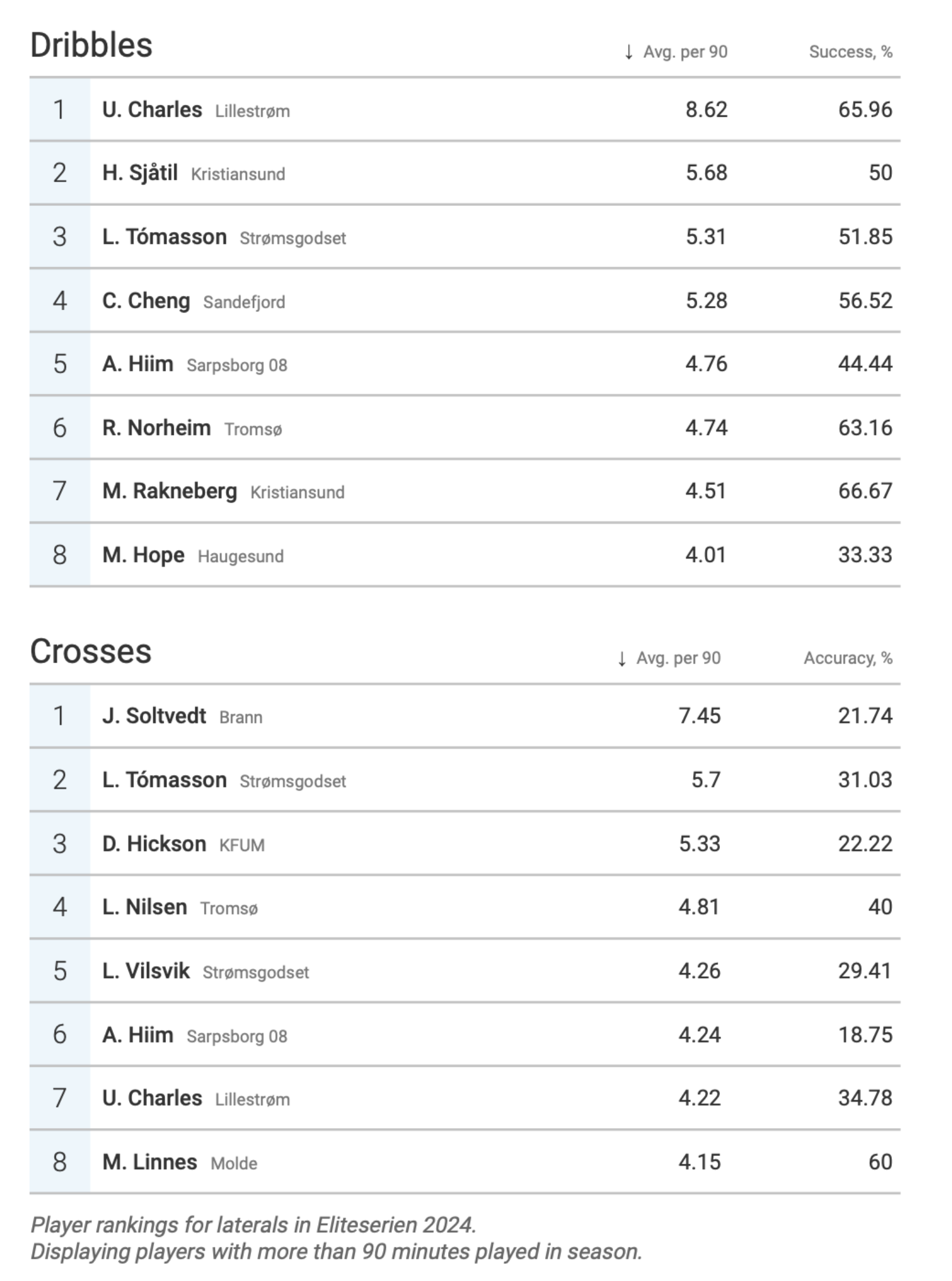Viewport: 952px width, 1281px height.
Task: Open H. Sjåtil player profile
Action: point(140,173)
